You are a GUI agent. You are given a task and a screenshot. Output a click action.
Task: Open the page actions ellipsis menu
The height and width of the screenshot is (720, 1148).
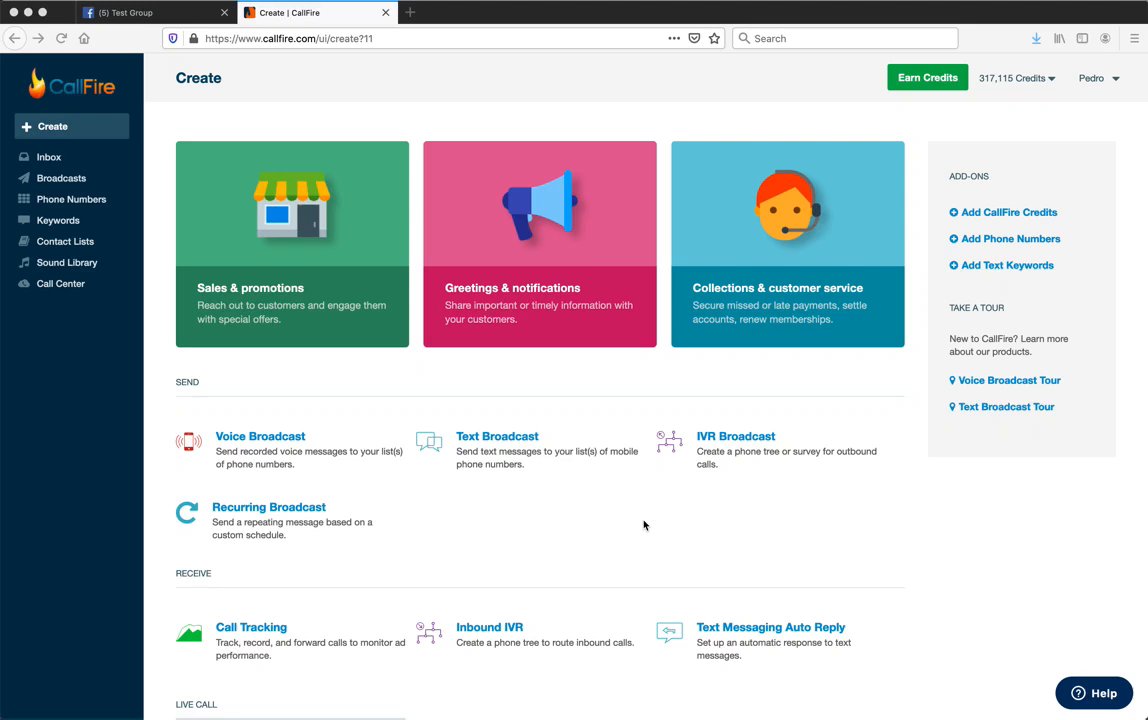pos(674,38)
